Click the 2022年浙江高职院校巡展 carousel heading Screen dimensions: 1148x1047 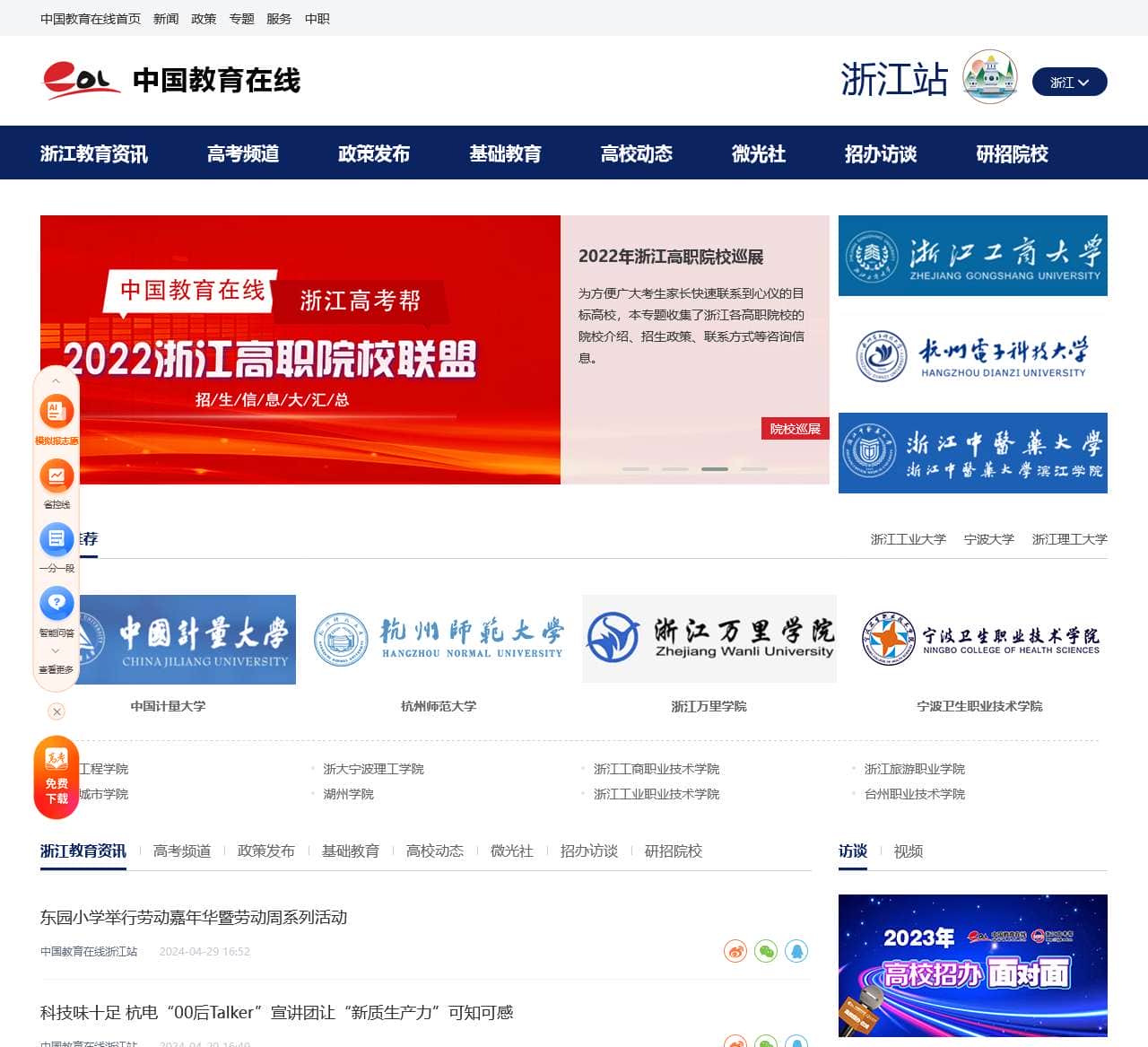point(671,257)
